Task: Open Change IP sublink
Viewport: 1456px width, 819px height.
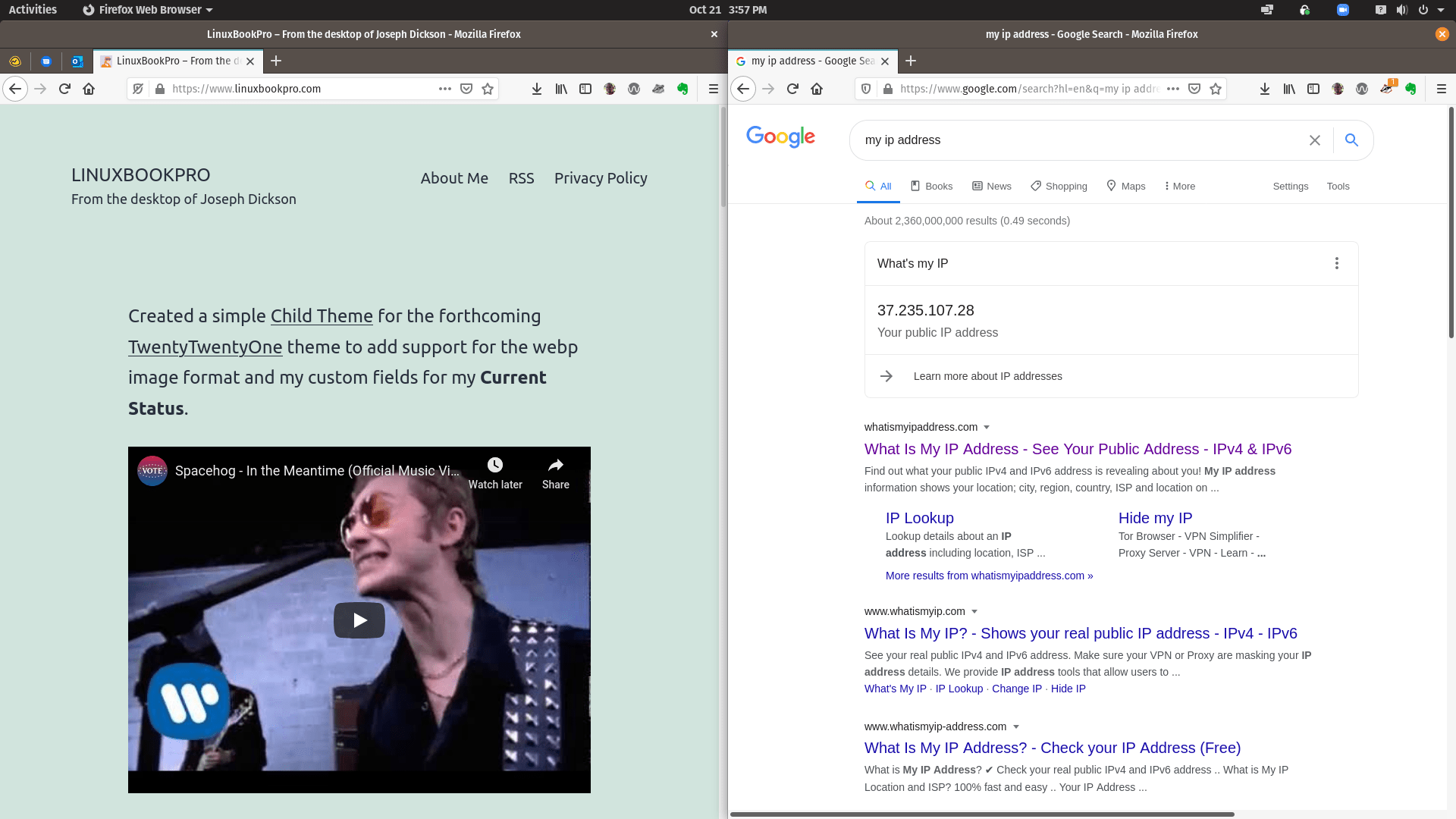Action: pyautogui.click(x=1016, y=689)
